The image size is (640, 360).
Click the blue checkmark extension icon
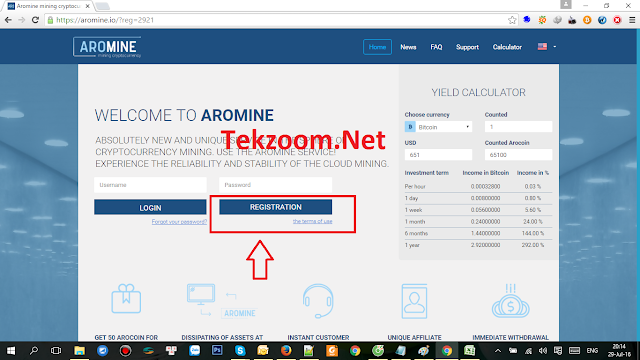602,20
